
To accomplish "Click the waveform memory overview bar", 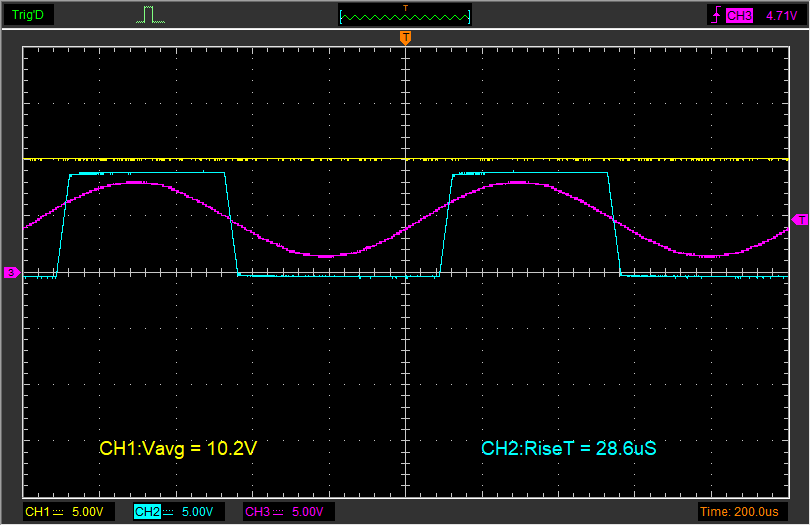I will pos(405,16).
